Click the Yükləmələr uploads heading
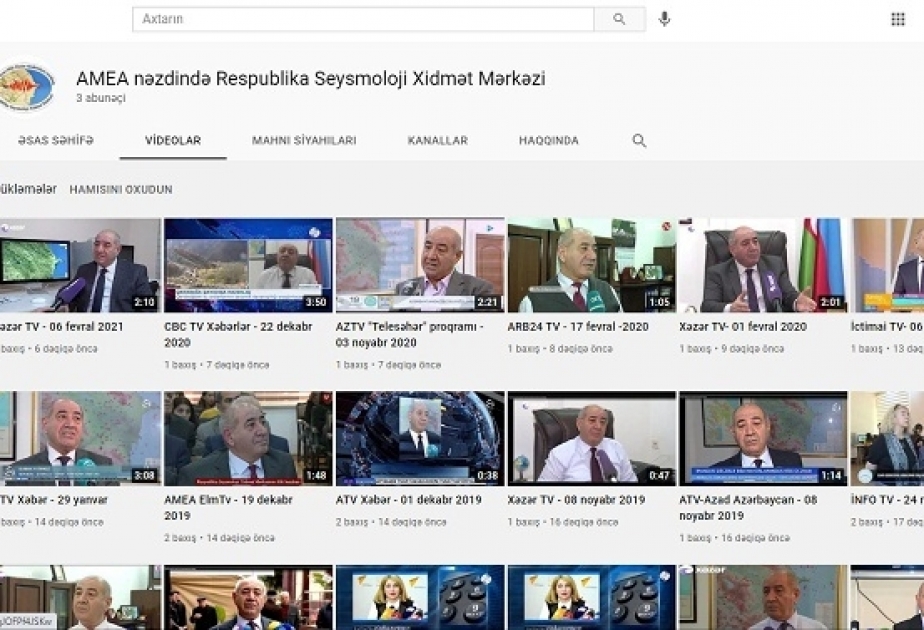Image resolution: width=924 pixels, height=630 pixels. click(28, 189)
